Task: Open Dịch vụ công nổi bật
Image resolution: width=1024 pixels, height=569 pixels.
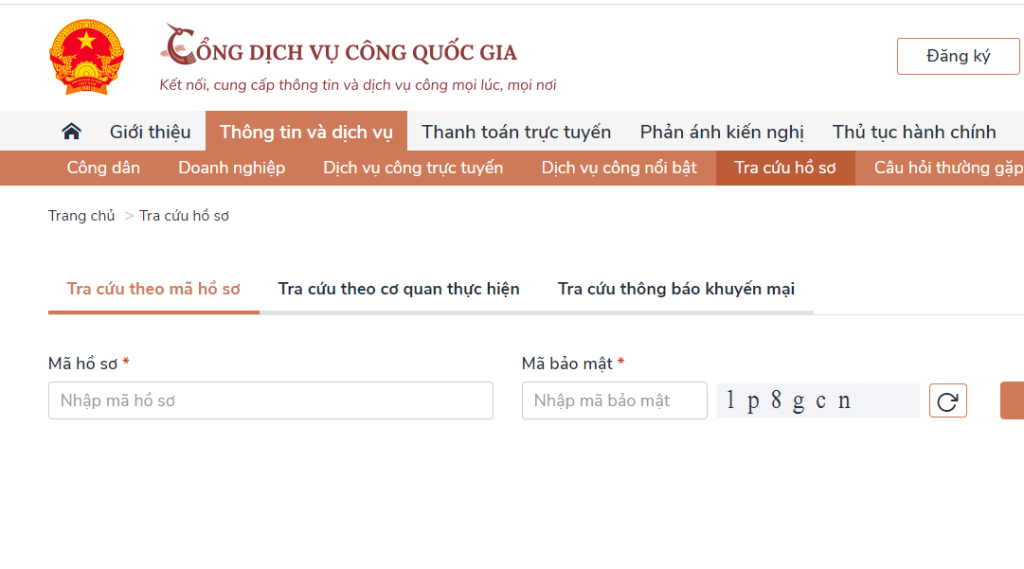Action: pos(619,168)
